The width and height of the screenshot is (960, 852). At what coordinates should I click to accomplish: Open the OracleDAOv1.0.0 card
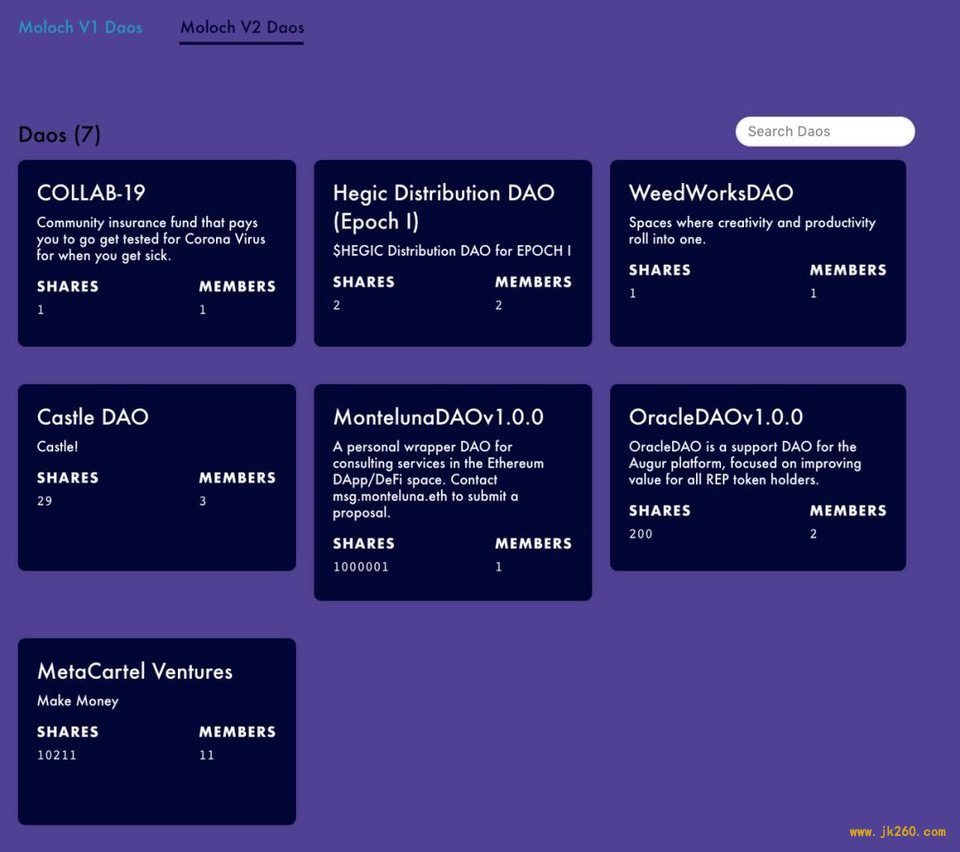758,477
